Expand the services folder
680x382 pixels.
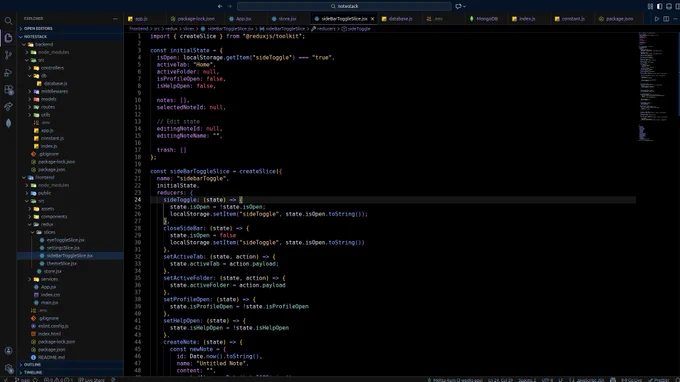pyautogui.click(x=70, y=279)
